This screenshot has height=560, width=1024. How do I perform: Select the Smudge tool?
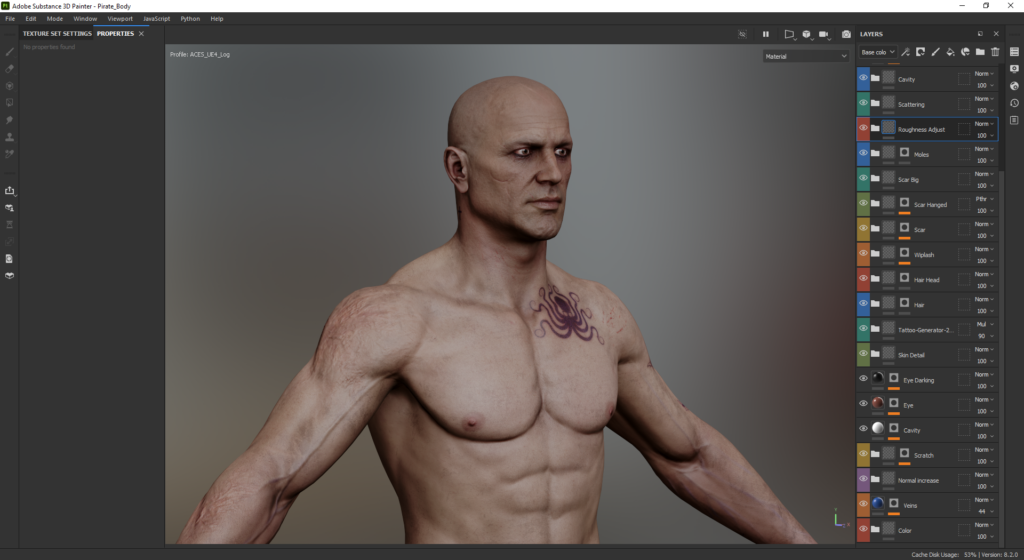[x=10, y=120]
